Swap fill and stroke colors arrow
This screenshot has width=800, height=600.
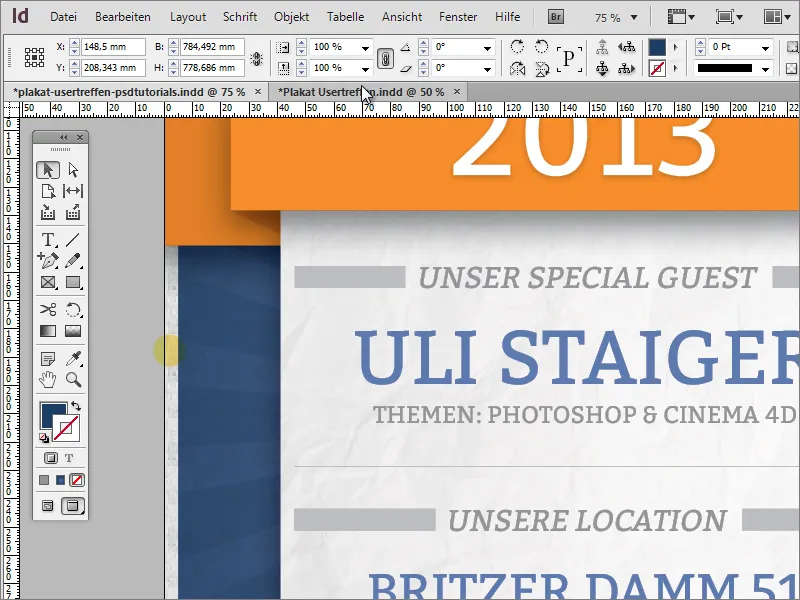pyautogui.click(x=76, y=406)
